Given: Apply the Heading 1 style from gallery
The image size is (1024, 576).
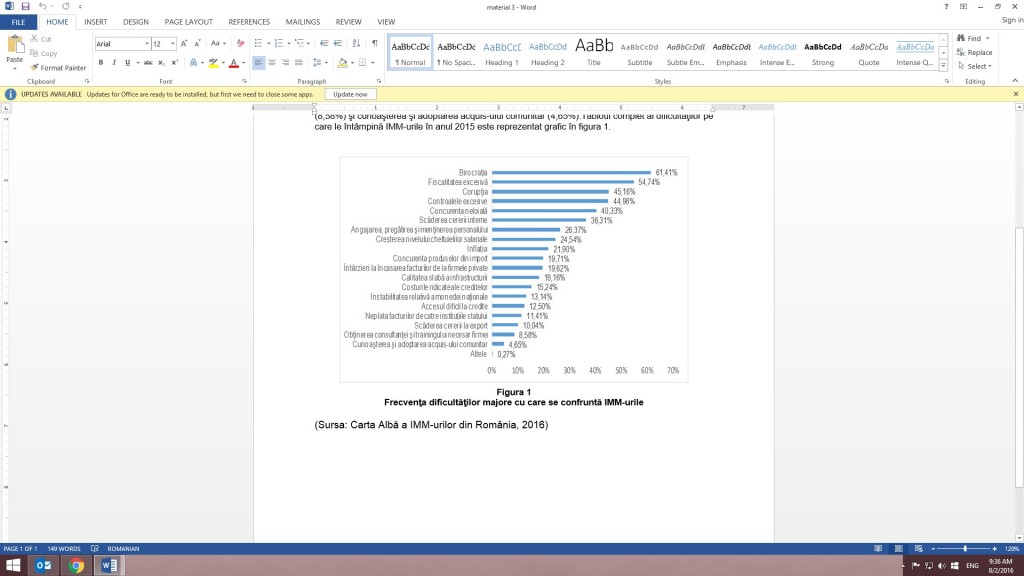Looking at the screenshot, I should (x=501, y=52).
